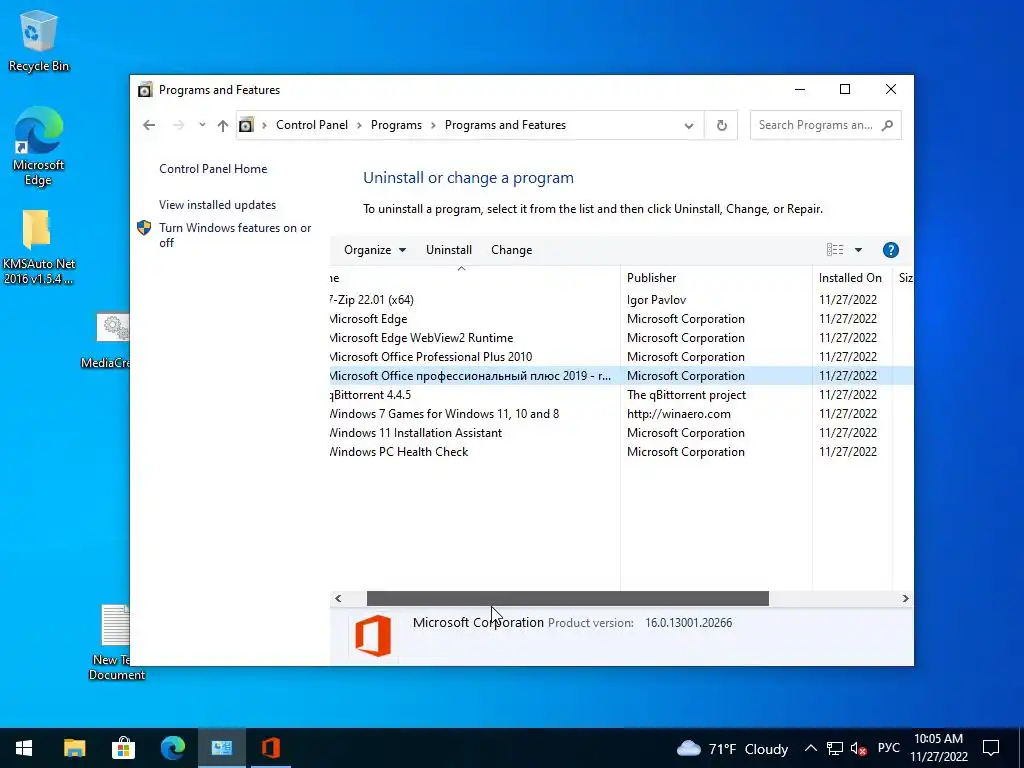
Task: Click the Back navigation arrow
Action: click(x=149, y=125)
